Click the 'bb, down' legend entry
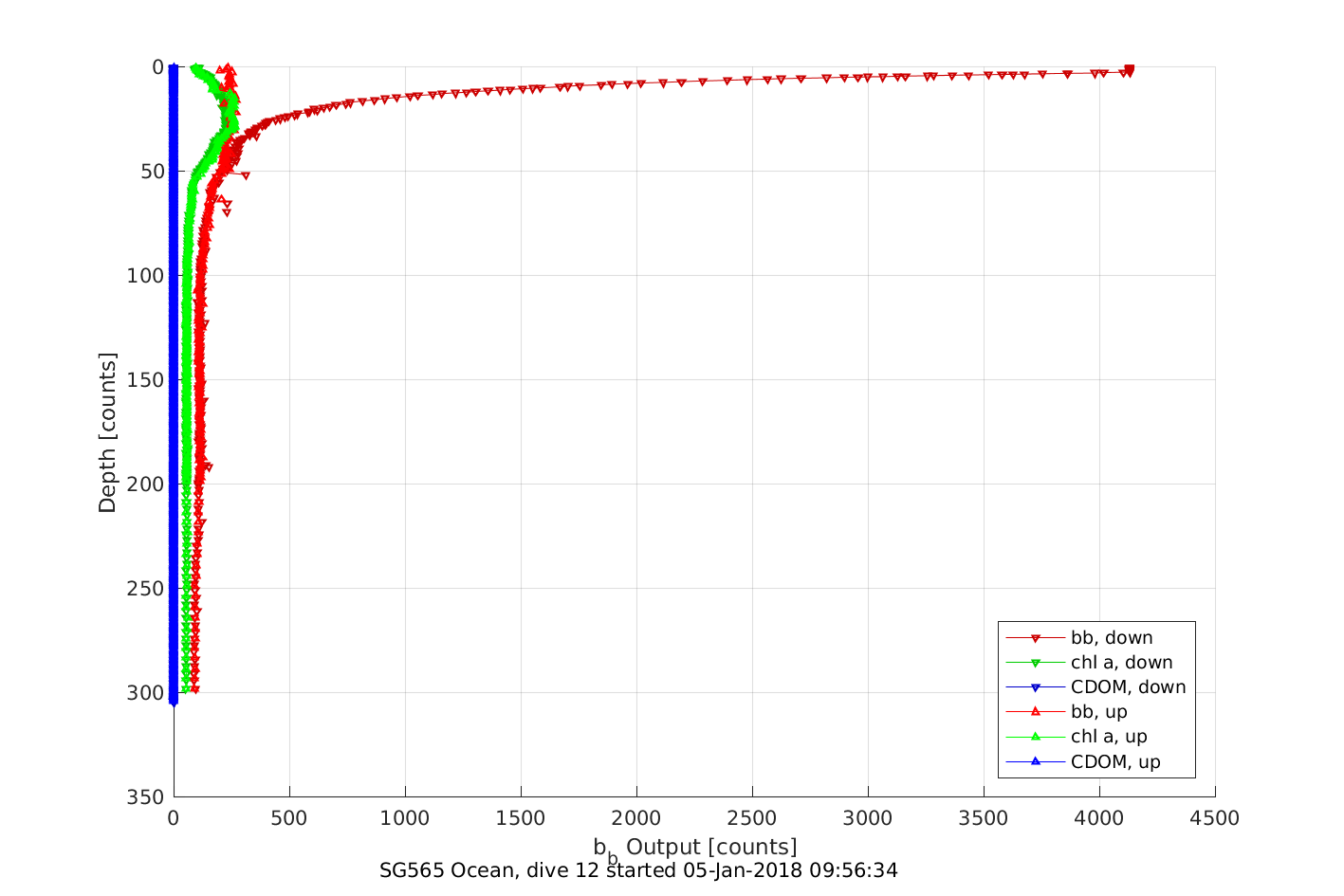This screenshot has height=896, width=1344. 1112,638
